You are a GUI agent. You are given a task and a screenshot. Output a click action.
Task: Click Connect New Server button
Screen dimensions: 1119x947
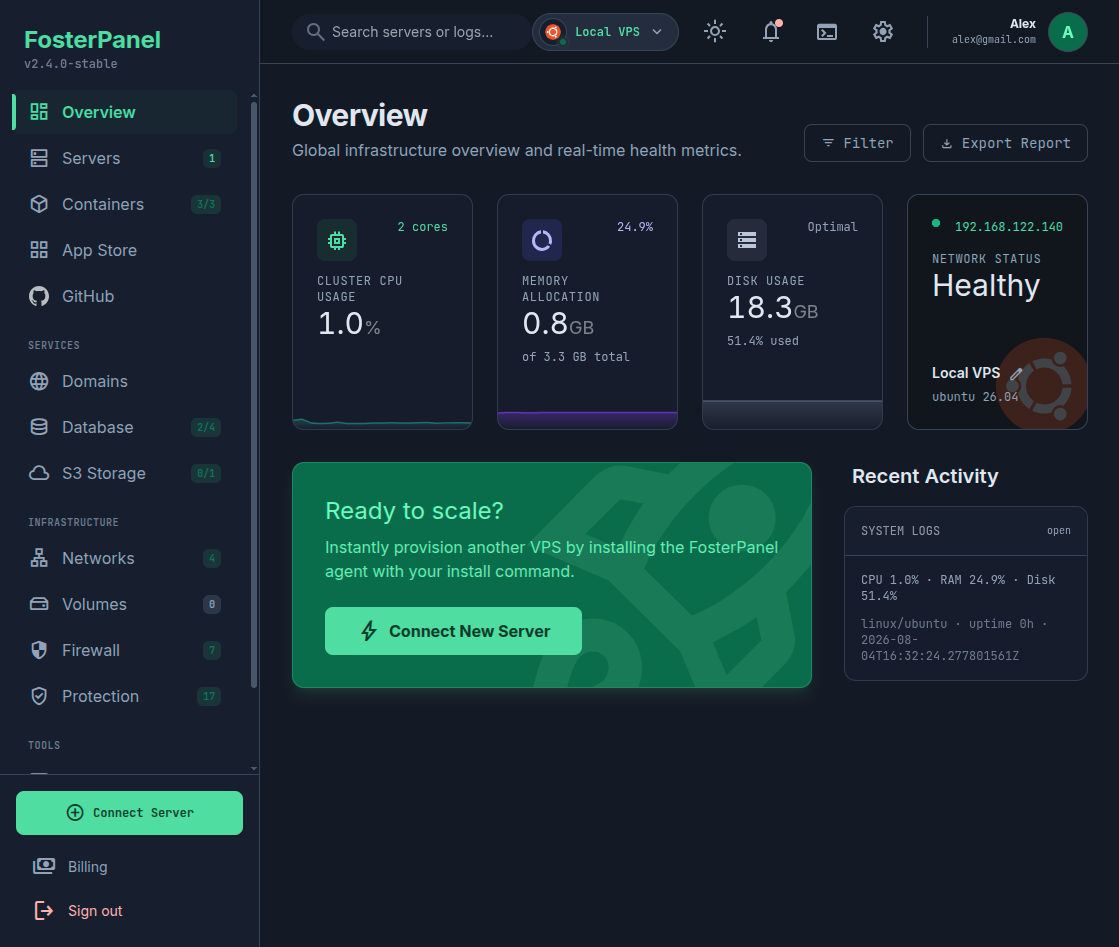453,631
